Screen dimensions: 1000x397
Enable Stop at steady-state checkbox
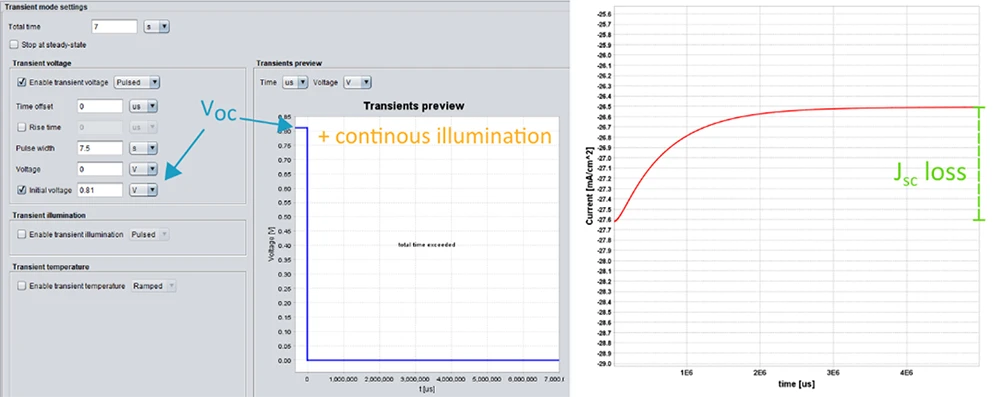[x=14, y=45]
